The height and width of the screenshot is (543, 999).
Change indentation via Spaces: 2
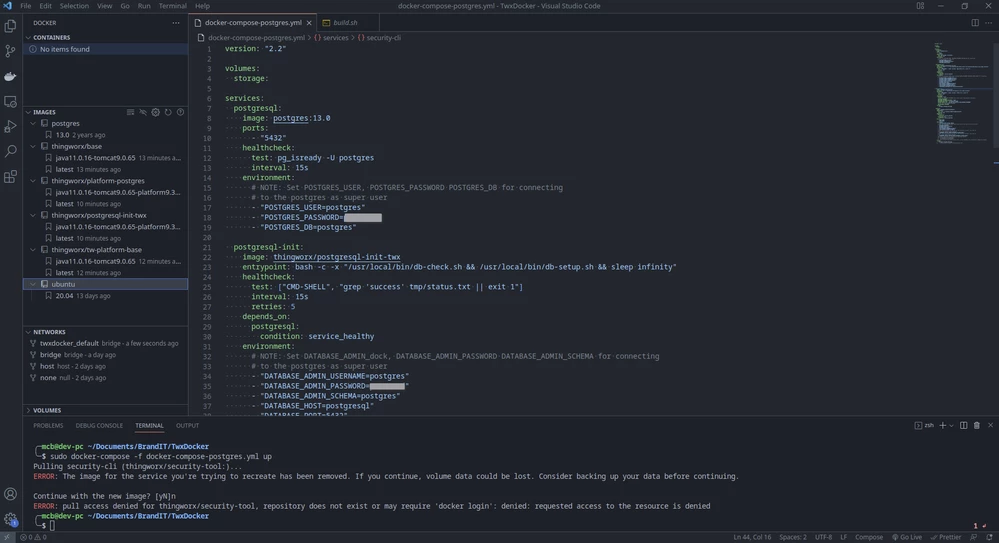pos(793,537)
